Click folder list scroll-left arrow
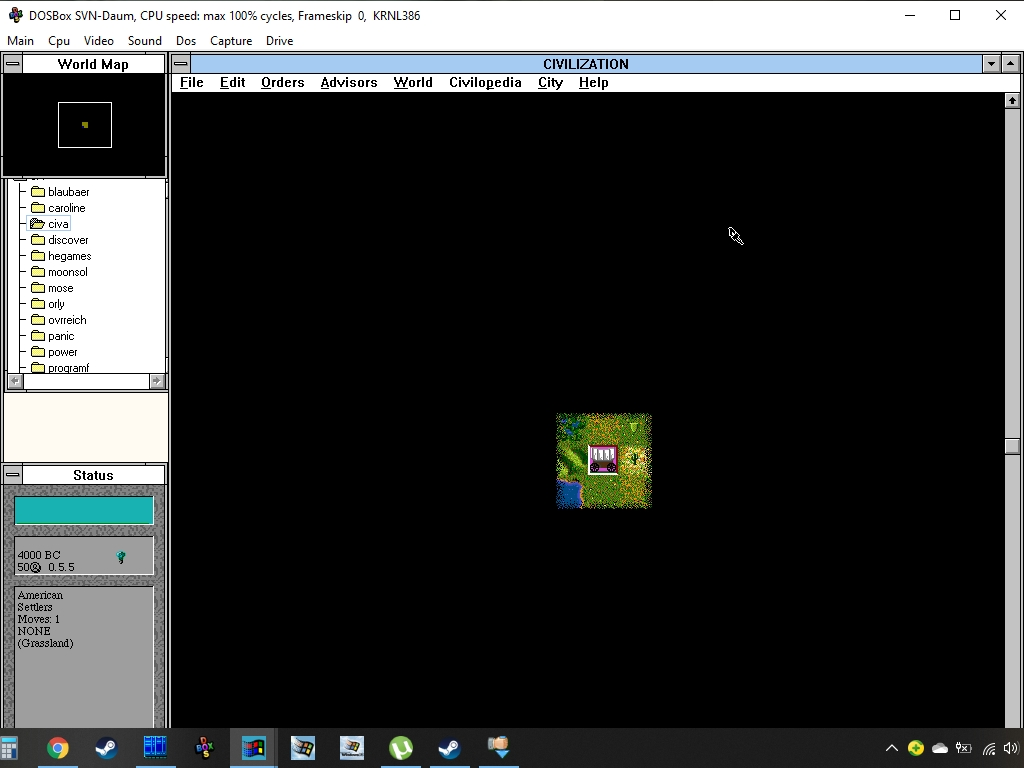Image resolution: width=1024 pixels, height=768 pixels. point(16,381)
